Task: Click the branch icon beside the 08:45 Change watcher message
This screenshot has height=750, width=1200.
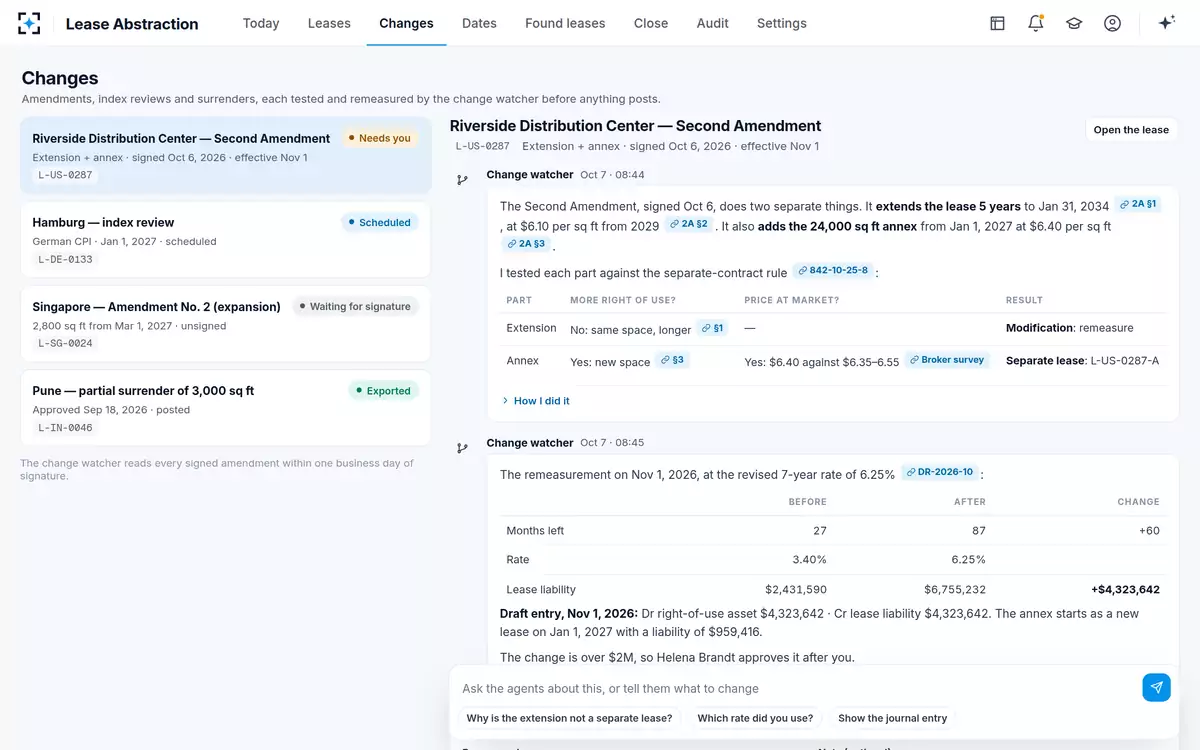Action: (462, 448)
